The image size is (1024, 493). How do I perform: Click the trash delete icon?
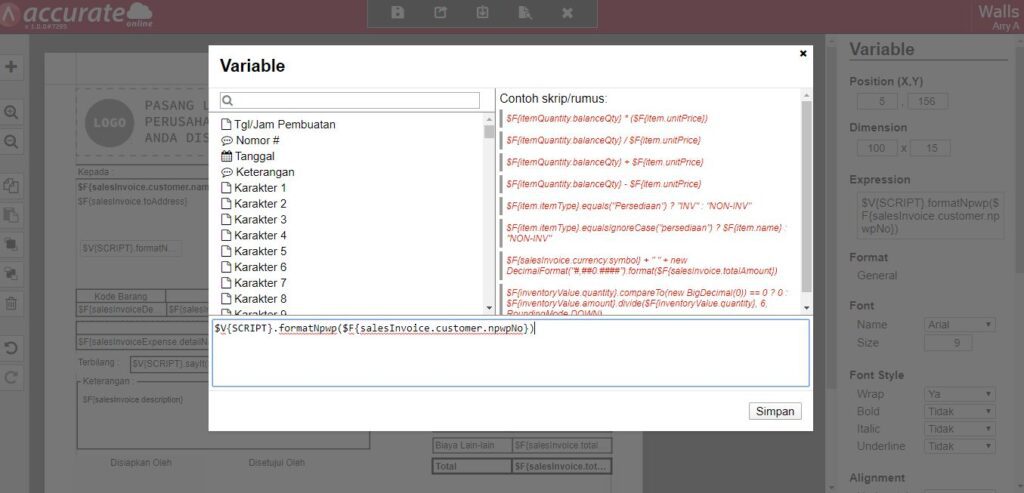(x=11, y=303)
